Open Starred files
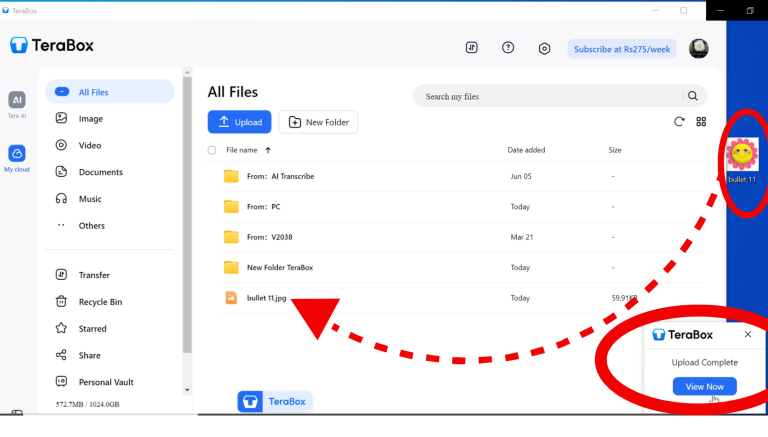This screenshot has height=437, width=768. pos(92,328)
